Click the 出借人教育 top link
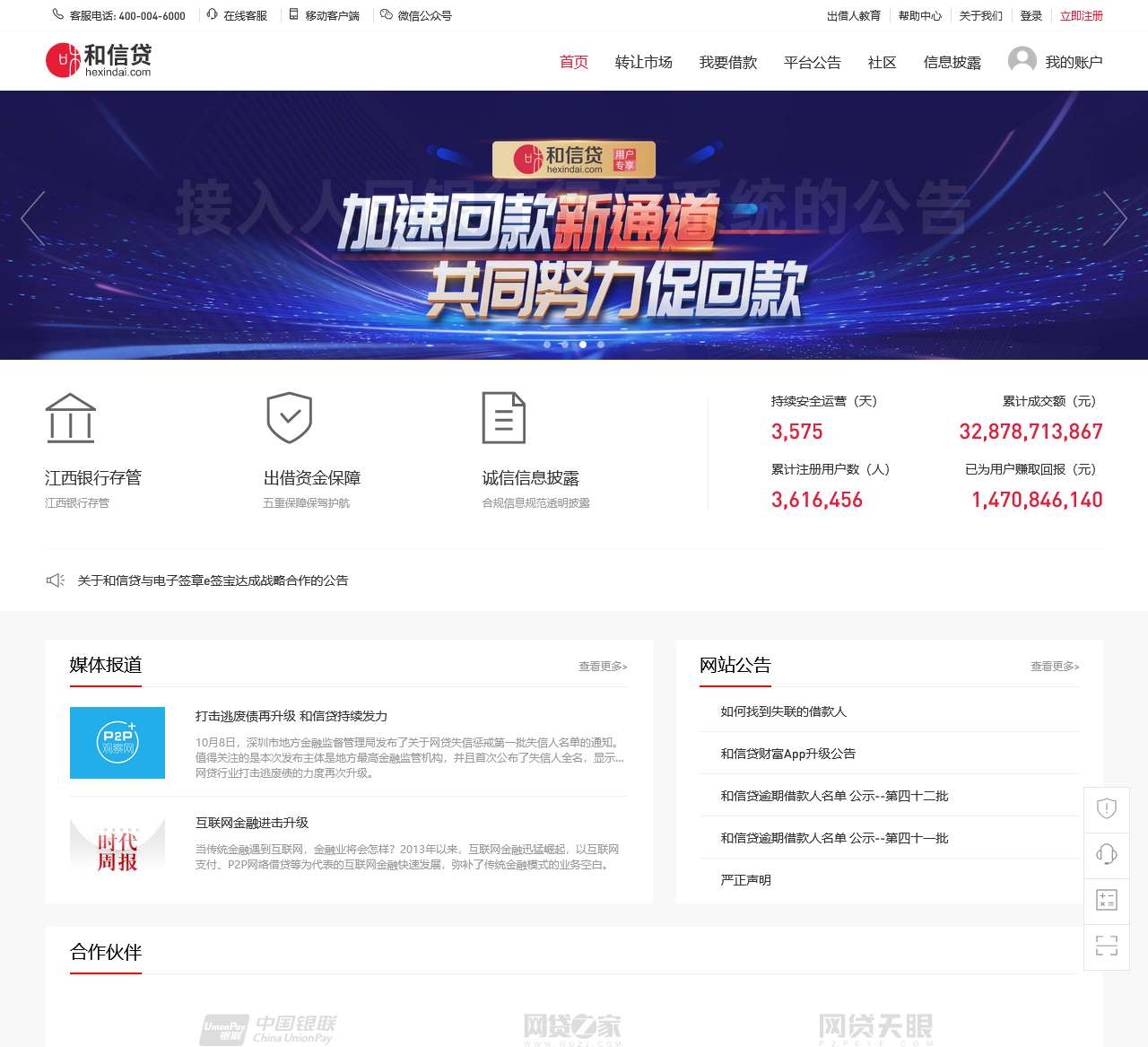 (x=854, y=15)
